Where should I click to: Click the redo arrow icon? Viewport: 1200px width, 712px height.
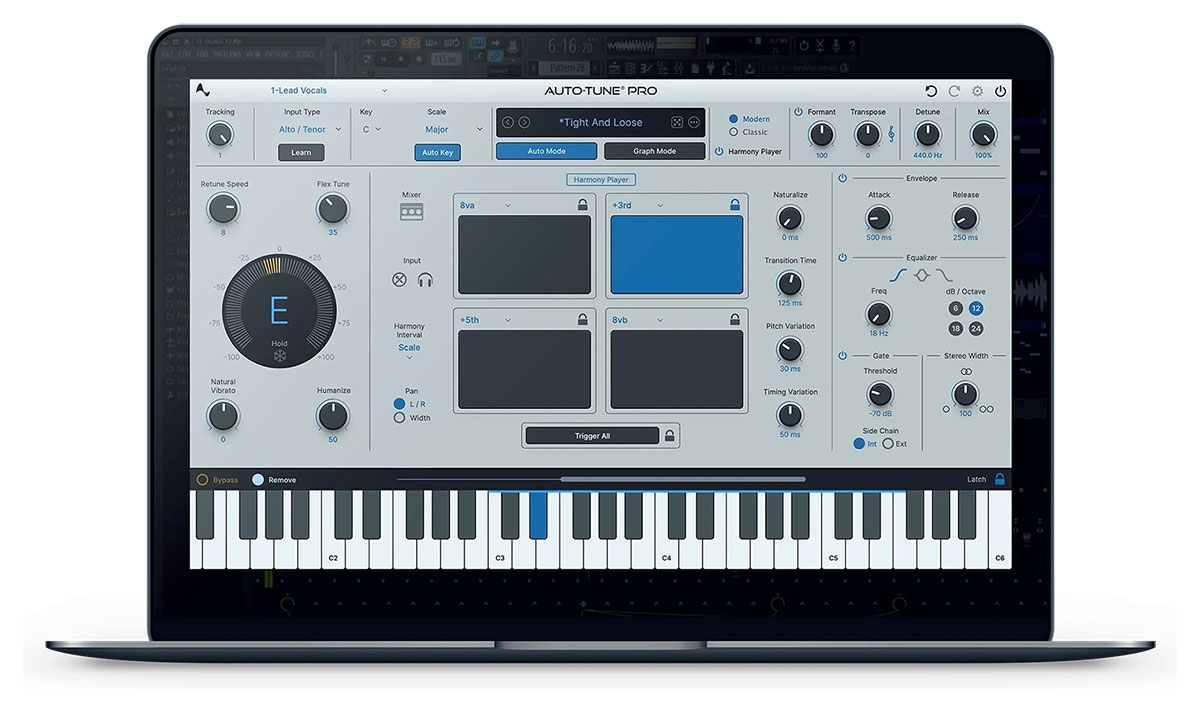(954, 91)
